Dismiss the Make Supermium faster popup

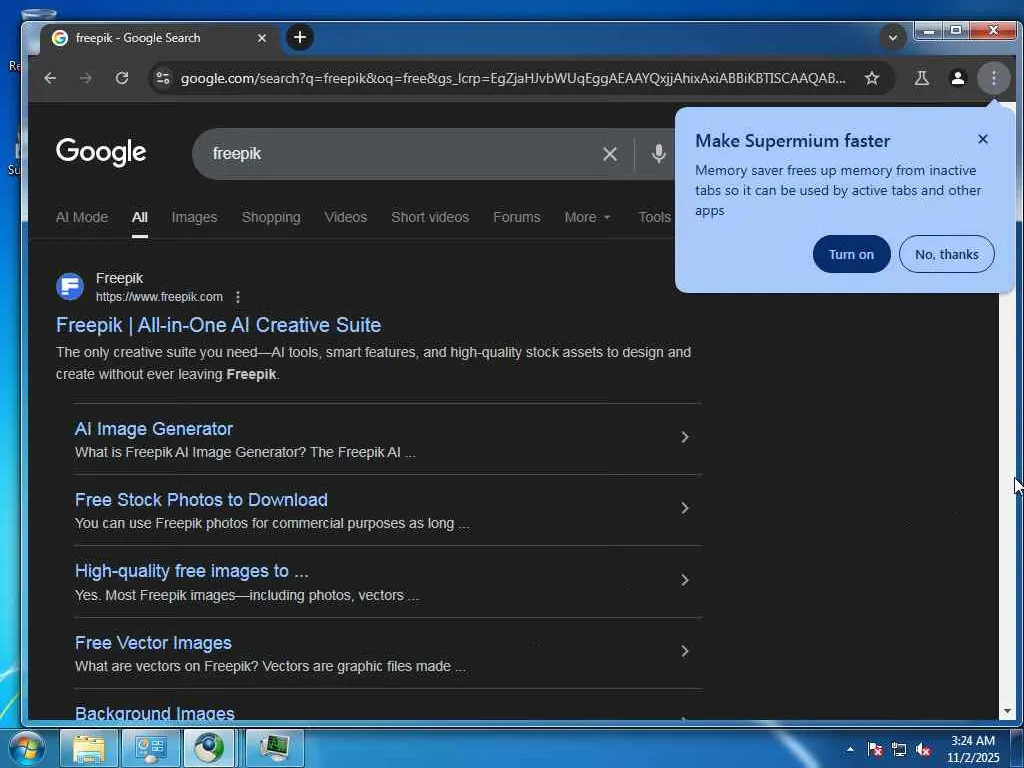(x=982, y=139)
